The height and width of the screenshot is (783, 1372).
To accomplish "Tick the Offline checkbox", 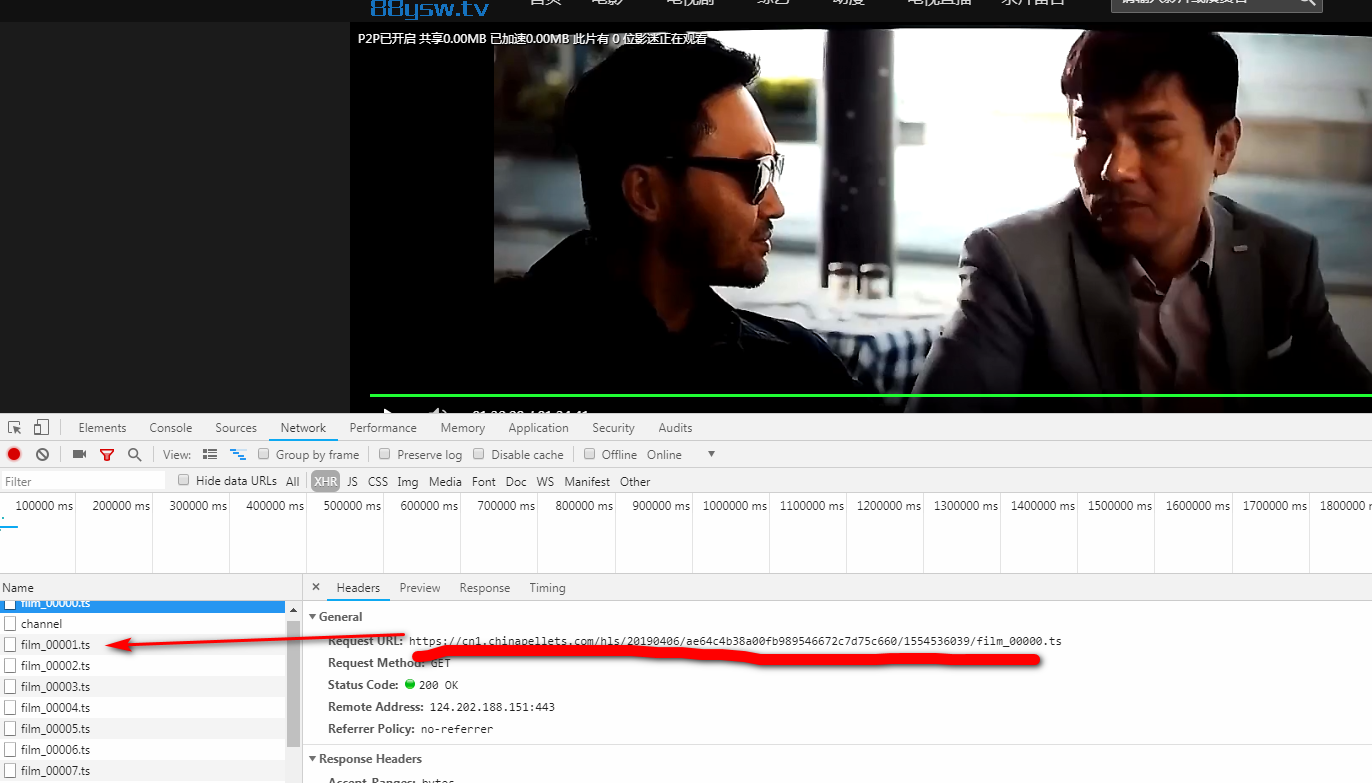I will point(590,454).
